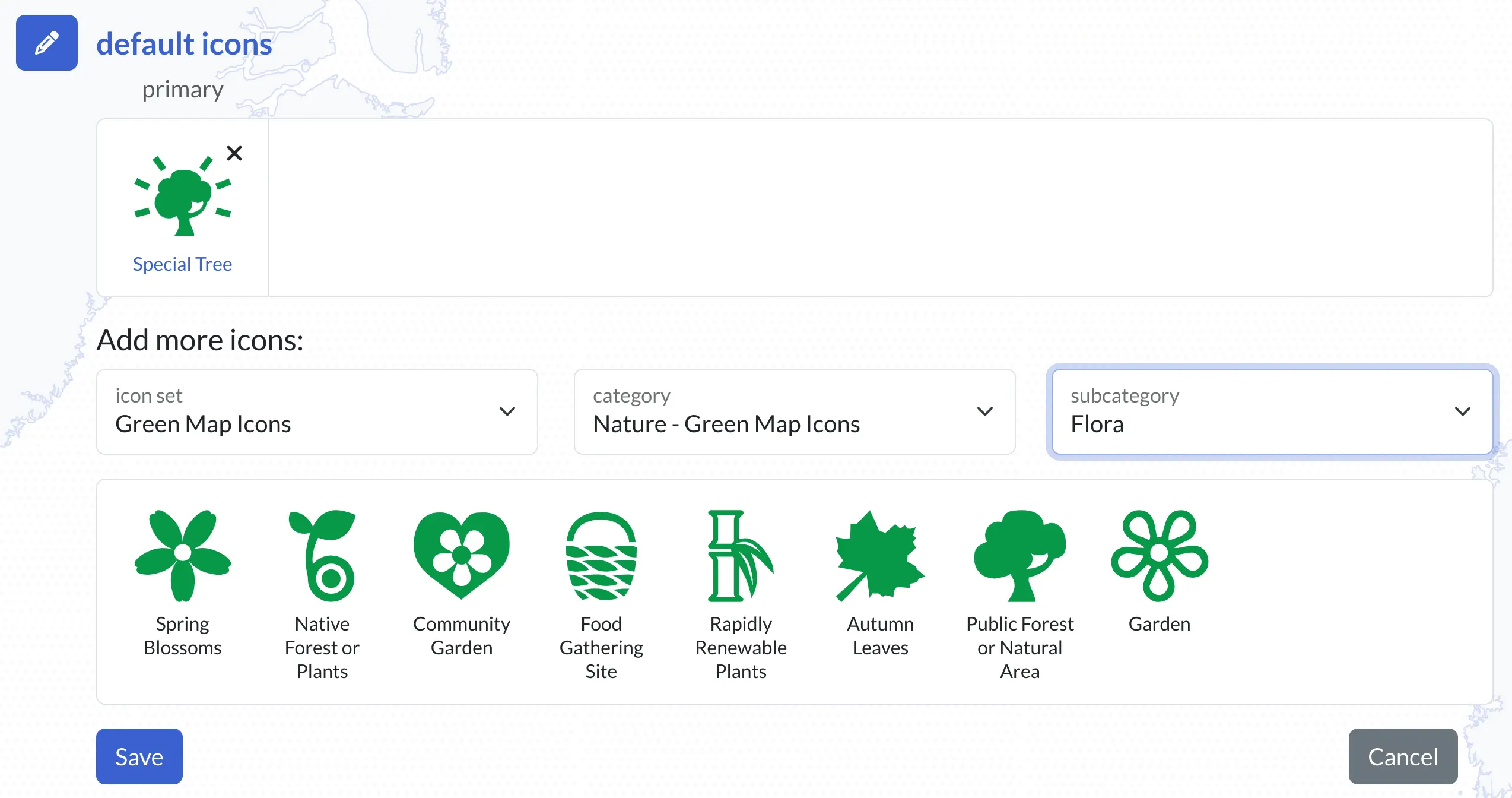The width and height of the screenshot is (1512, 798).
Task: Open the category dropdown
Action: click(x=795, y=411)
